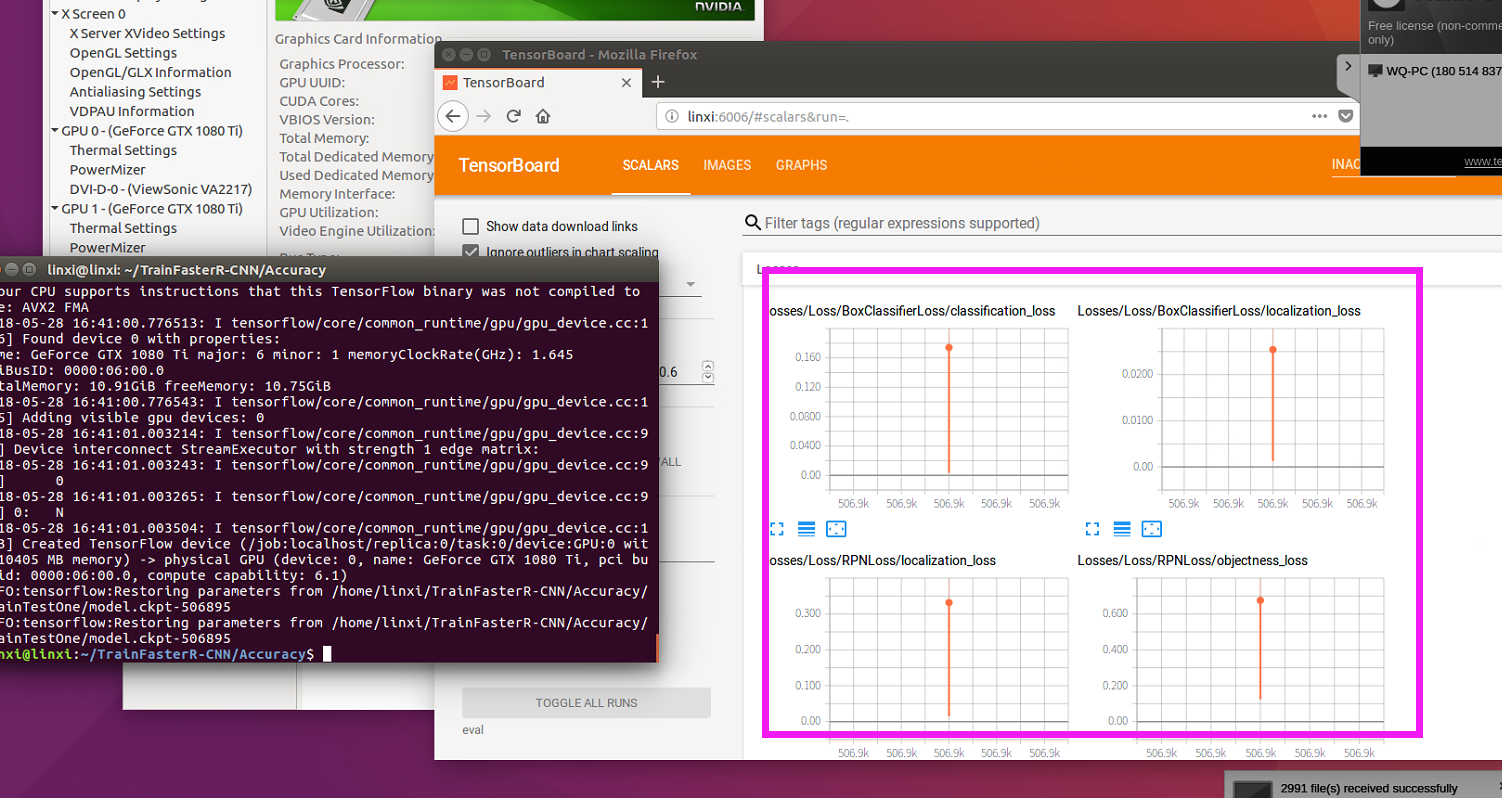Click the Firefox forward arrow

(484, 116)
